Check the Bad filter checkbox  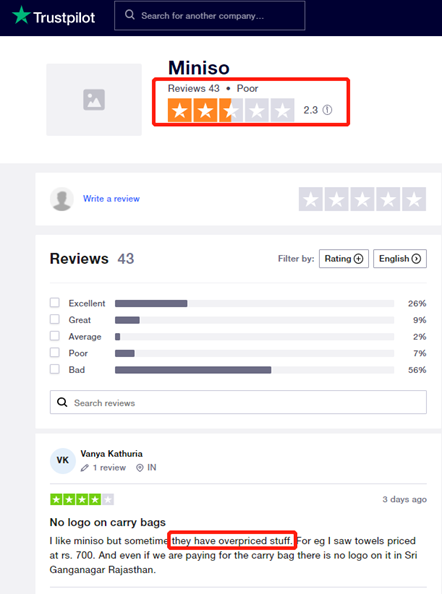coord(55,369)
